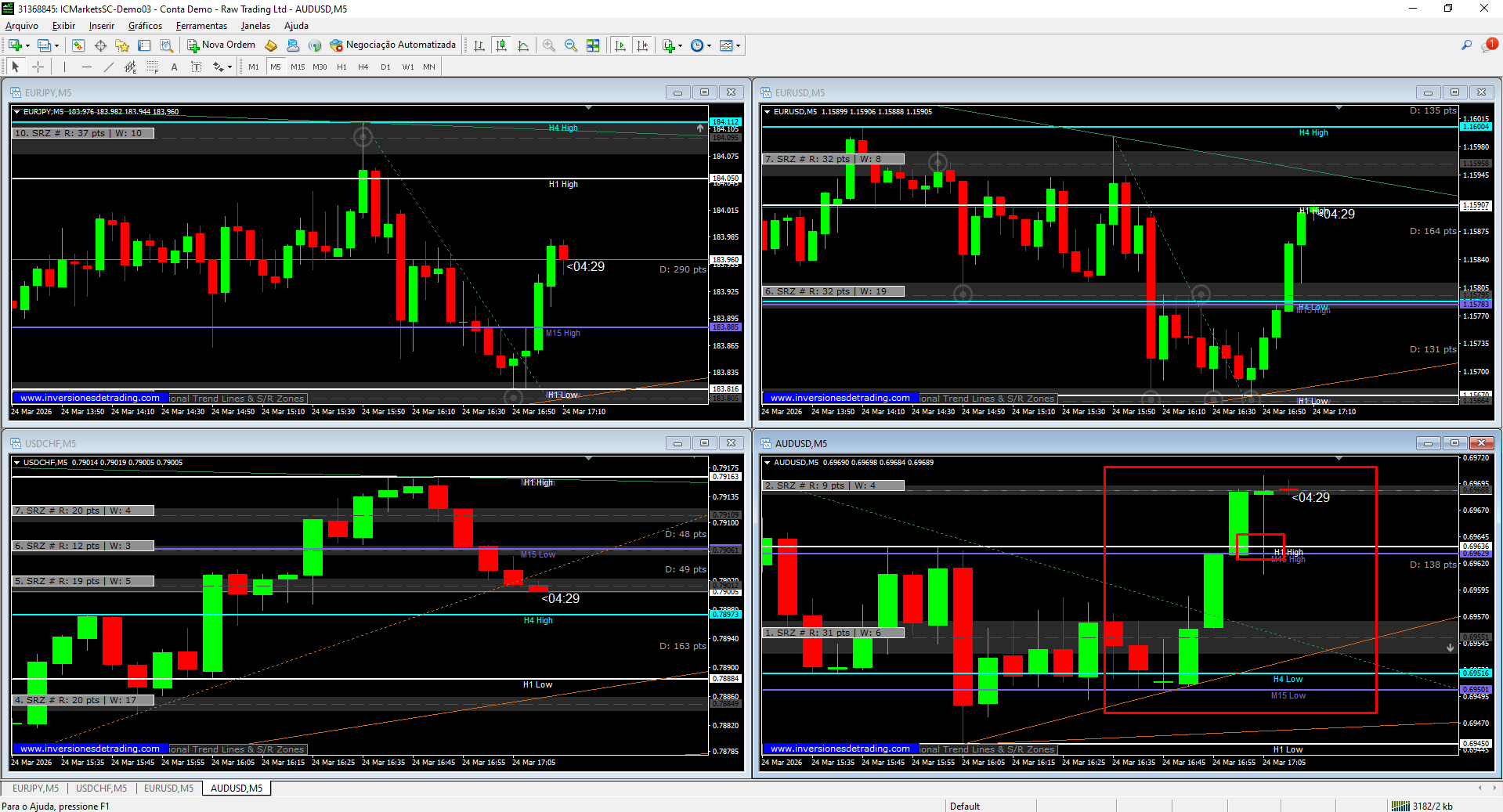Open the new chart dropdown arrow
This screenshot has height=812, width=1503.
(27, 45)
